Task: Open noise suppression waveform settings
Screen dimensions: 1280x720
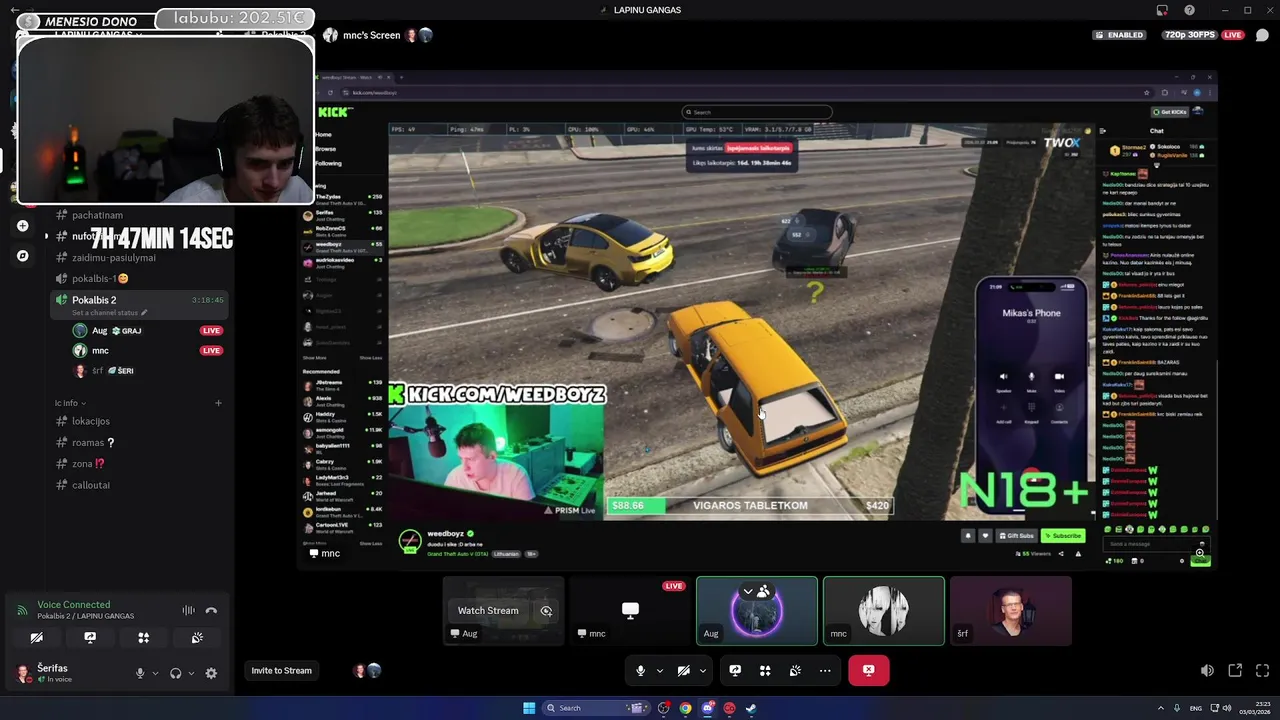Action: [x=188, y=610]
